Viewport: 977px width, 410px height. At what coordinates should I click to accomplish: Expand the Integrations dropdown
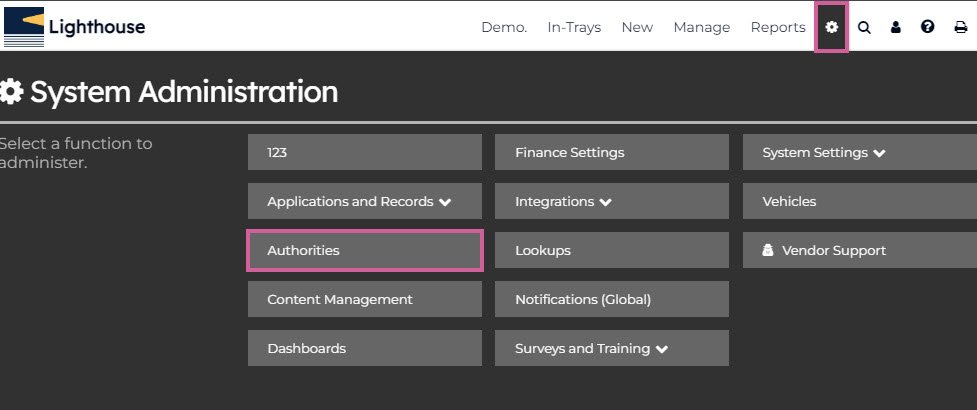(x=611, y=201)
